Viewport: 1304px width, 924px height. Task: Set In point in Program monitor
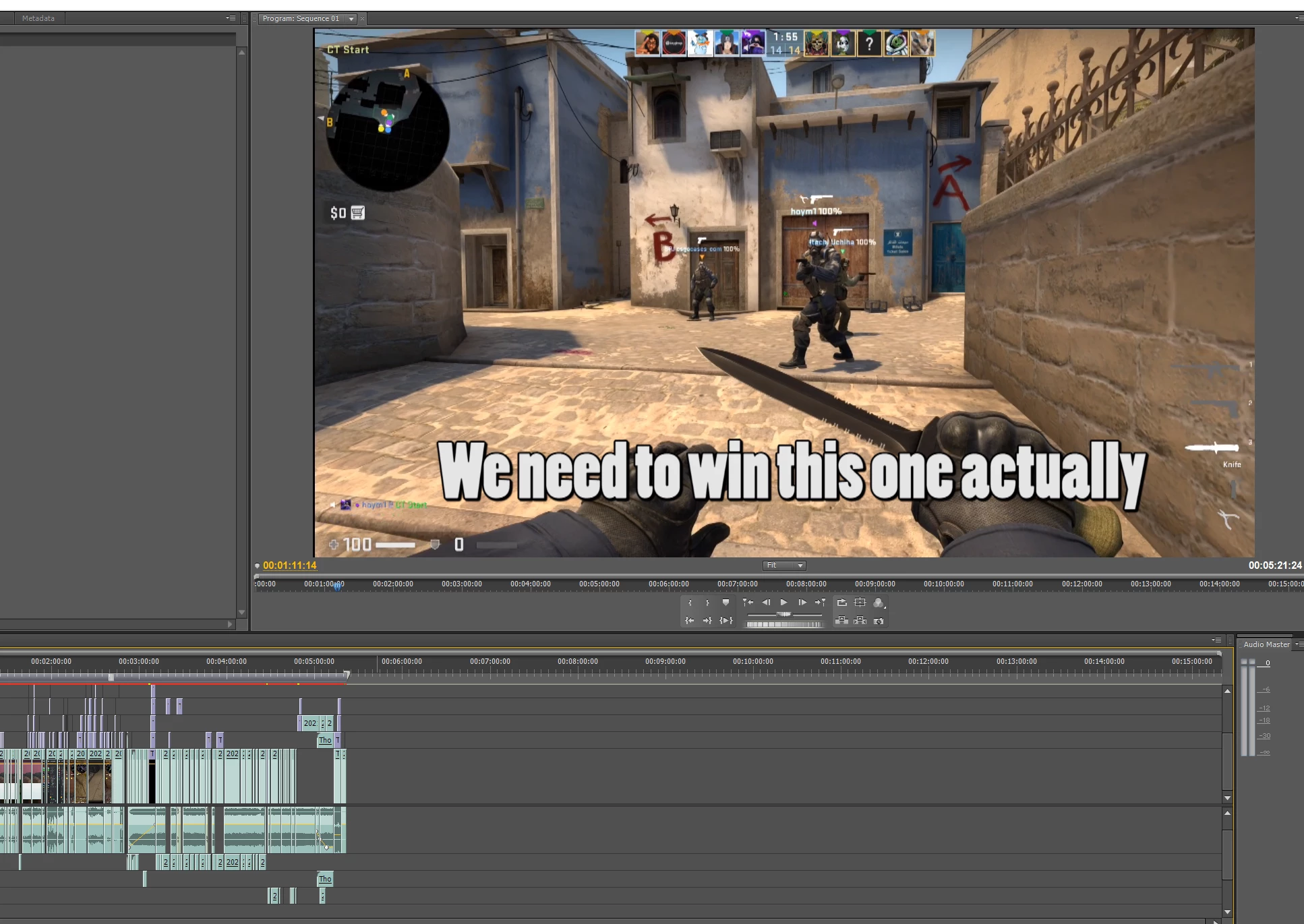(x=690, y=603)
